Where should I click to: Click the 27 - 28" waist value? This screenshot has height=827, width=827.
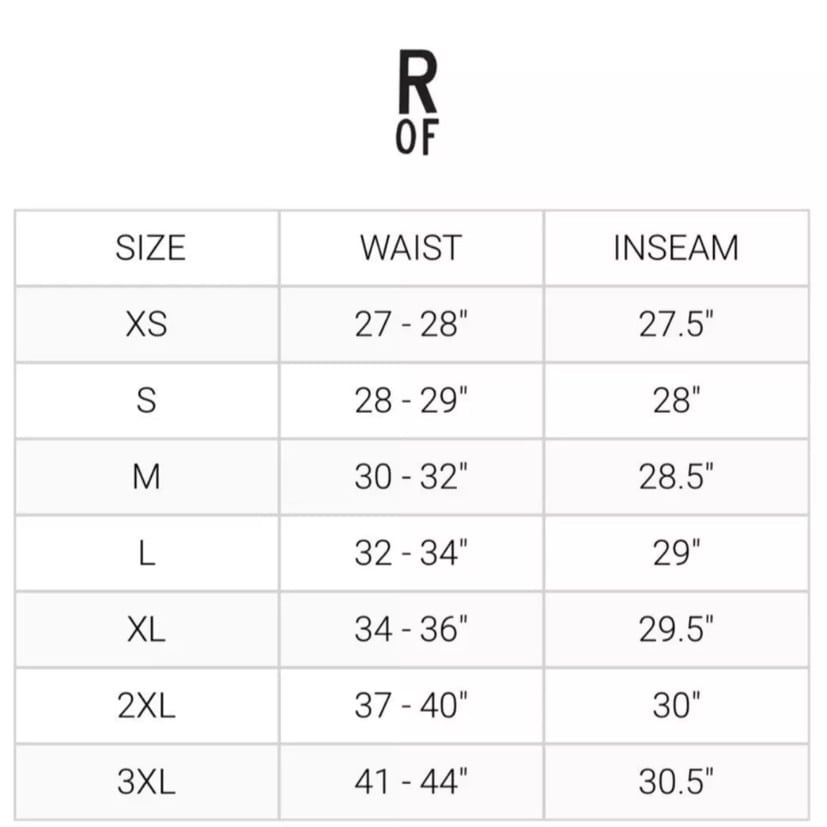click(x=411, y=324)
